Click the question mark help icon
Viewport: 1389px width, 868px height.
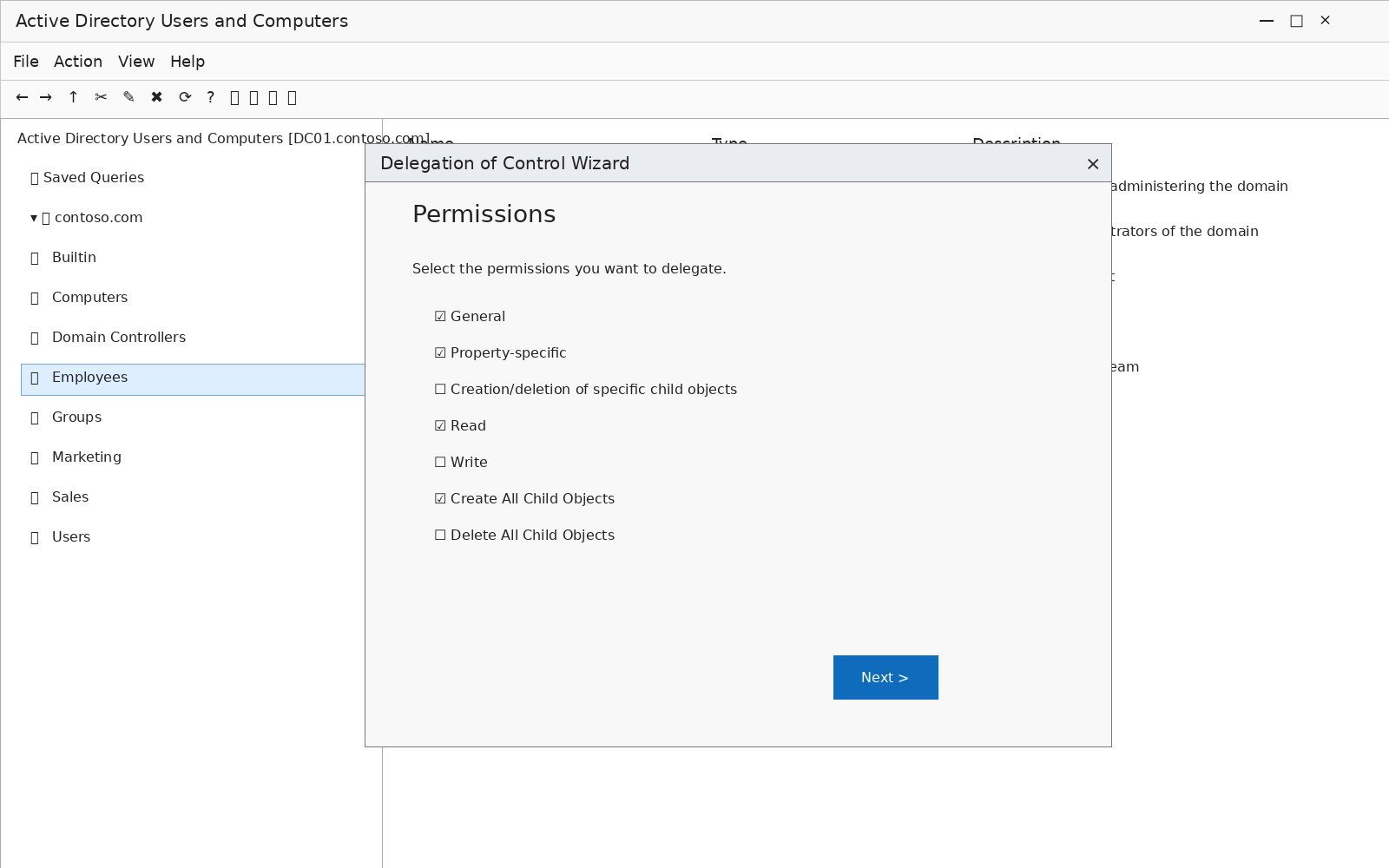point(210,97)
